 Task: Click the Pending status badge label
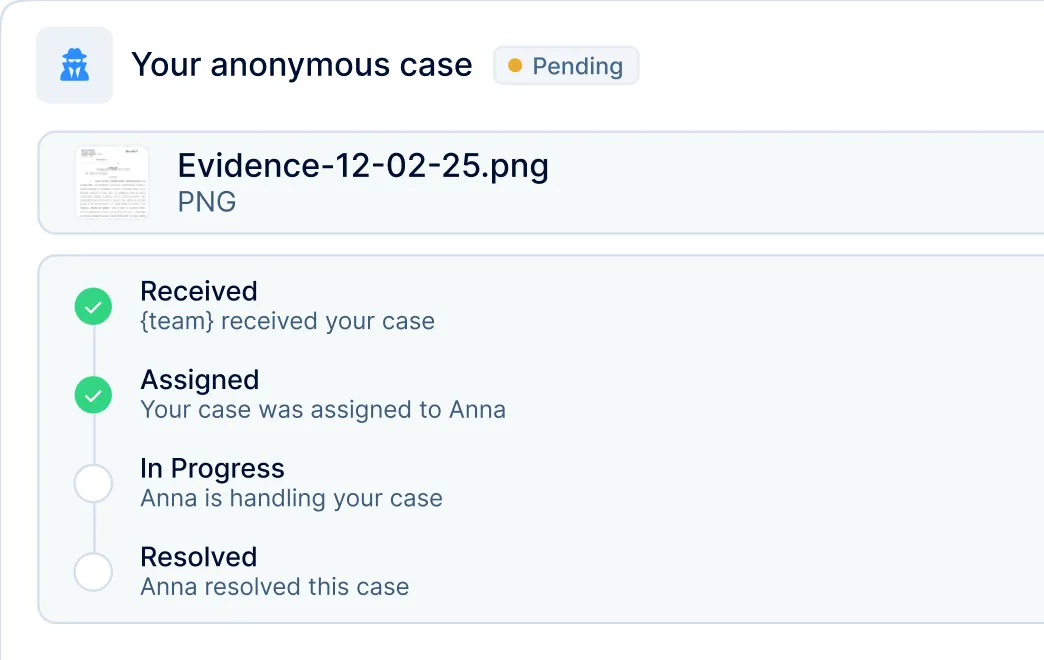577,67
